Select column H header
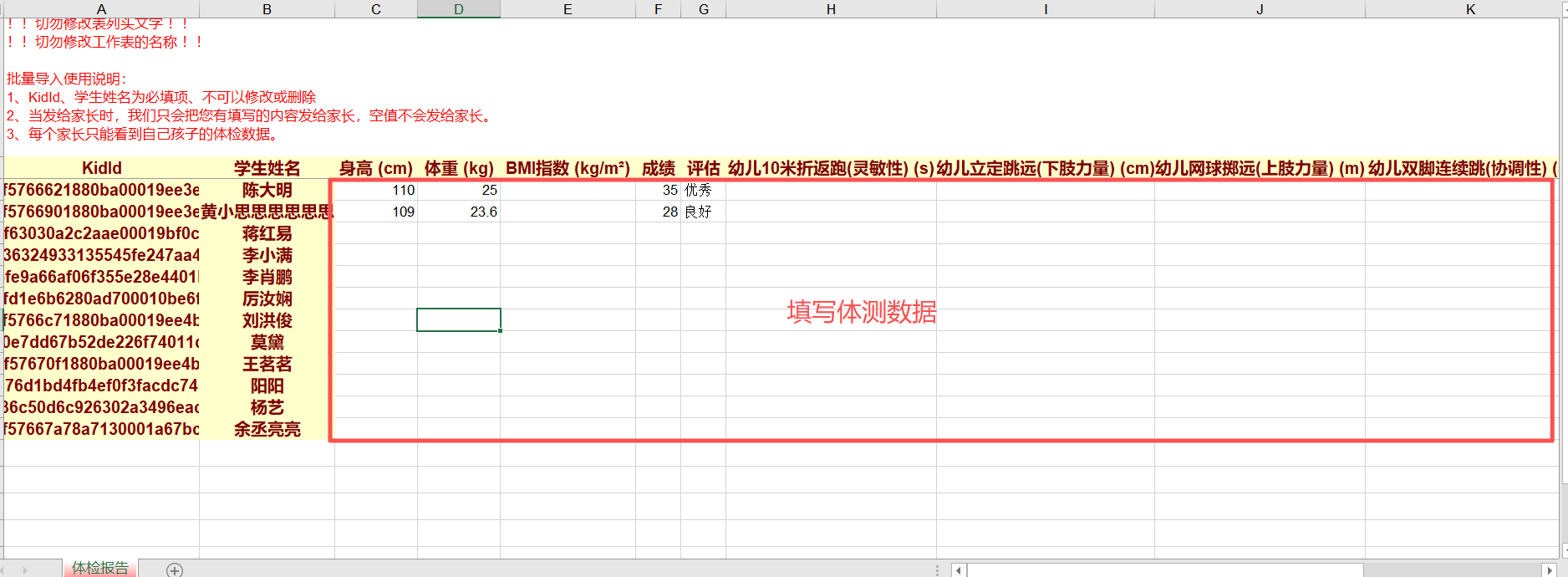The height and width of the screenshot is (577, 1568). 831,9
